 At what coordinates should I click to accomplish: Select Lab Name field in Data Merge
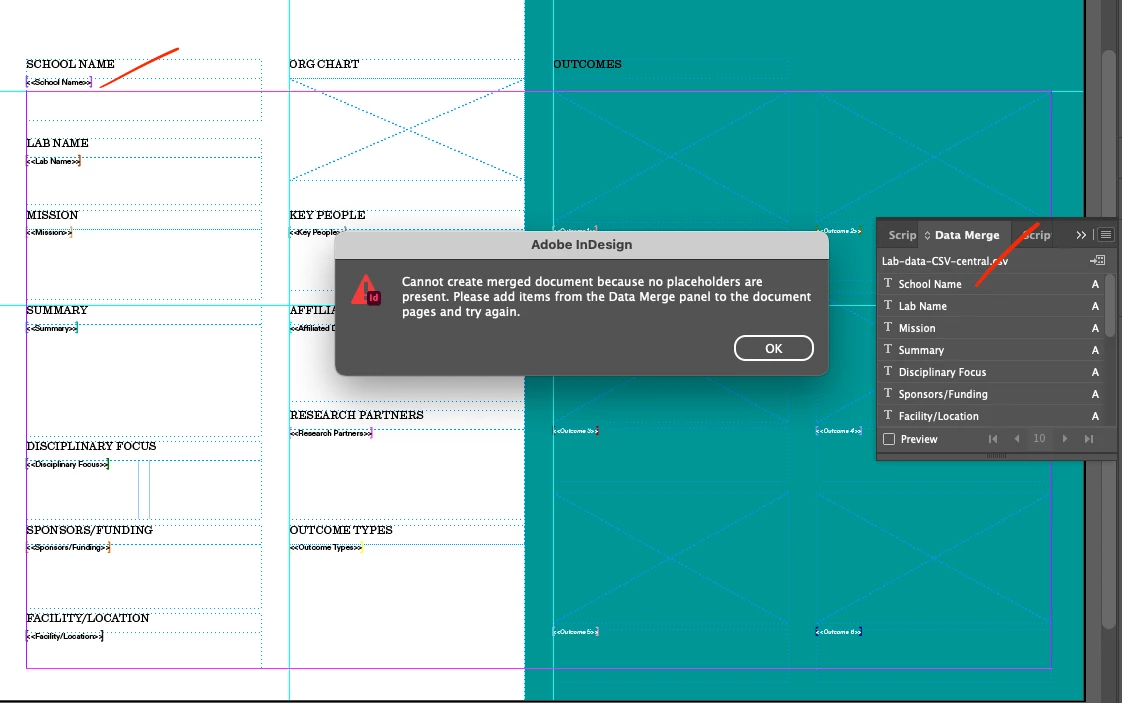coord(992,306)
